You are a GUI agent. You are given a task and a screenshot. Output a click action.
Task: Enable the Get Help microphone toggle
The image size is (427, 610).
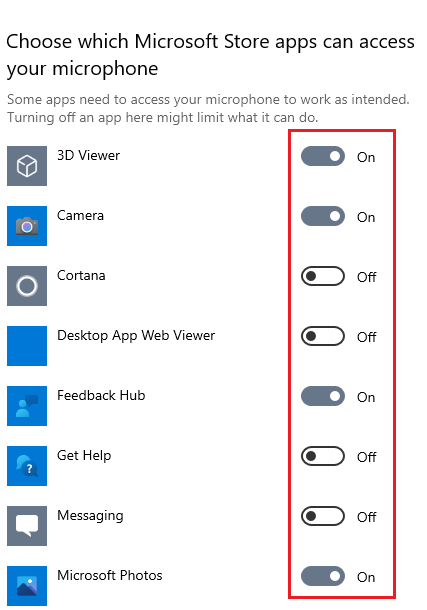point(323,456)
